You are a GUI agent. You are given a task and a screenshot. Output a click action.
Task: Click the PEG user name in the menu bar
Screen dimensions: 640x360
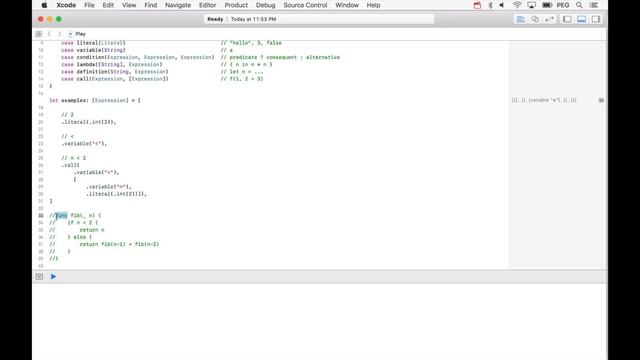point(563,5)
